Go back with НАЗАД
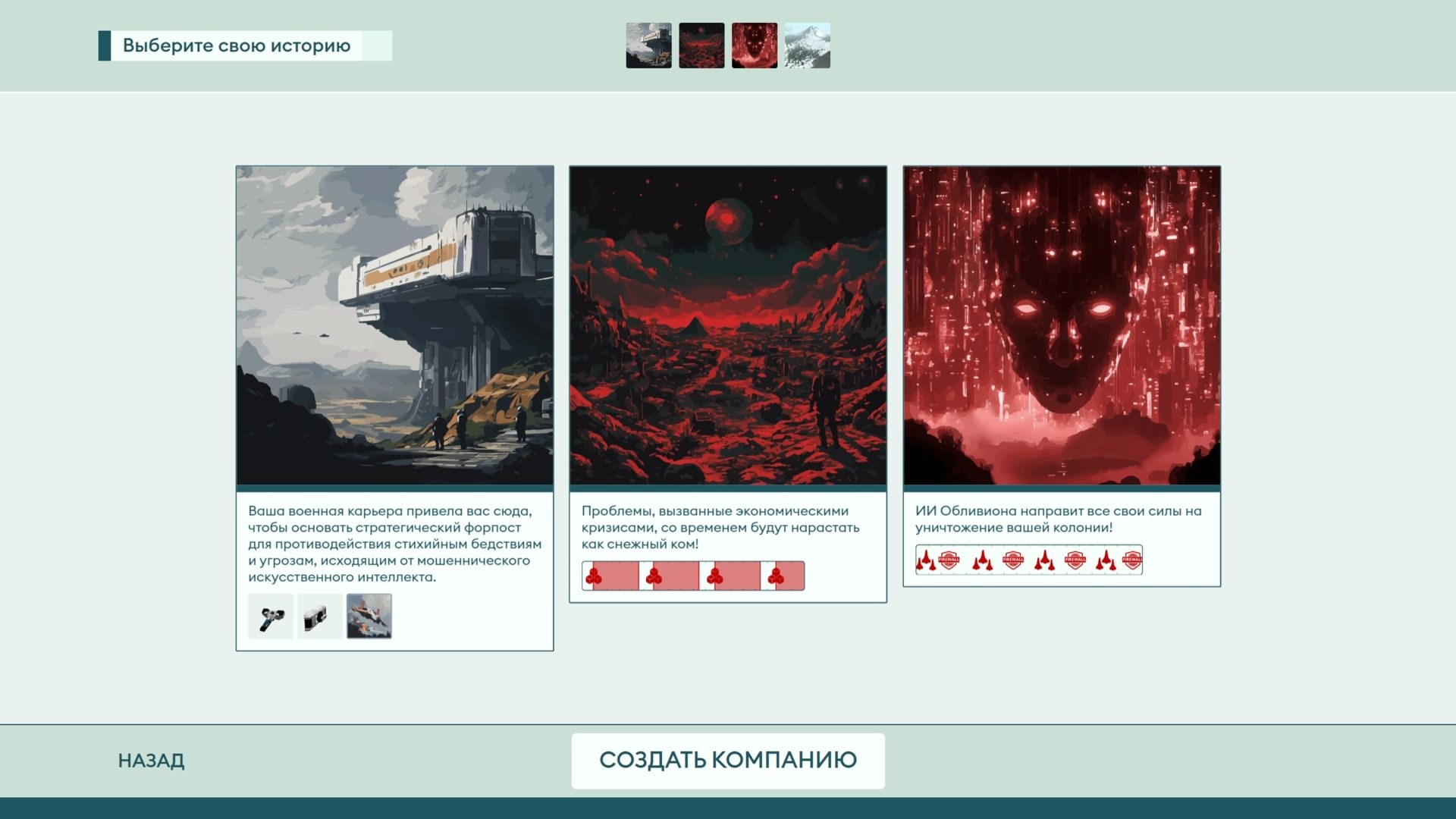The height and width of the screenshot is (819, 1456). 151,761
